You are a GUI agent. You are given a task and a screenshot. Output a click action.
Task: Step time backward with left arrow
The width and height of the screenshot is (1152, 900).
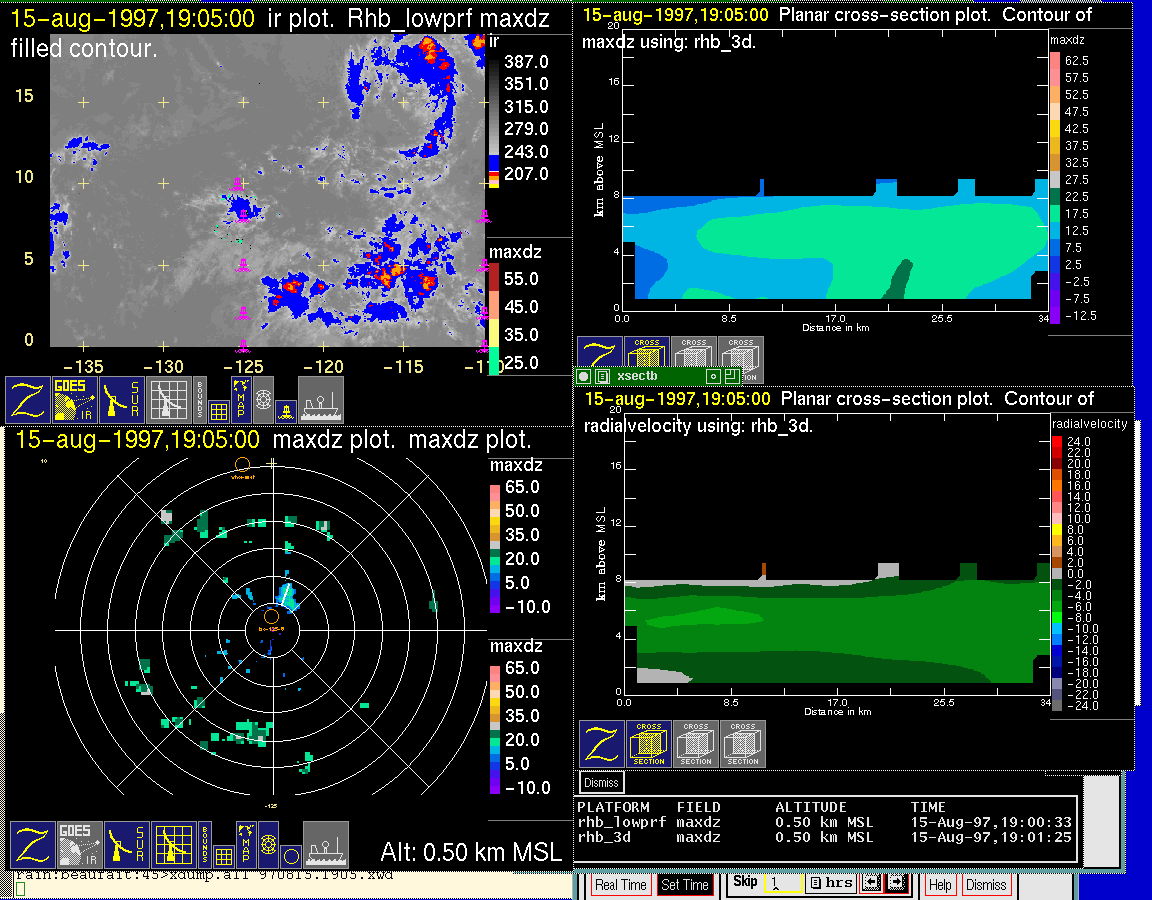click(x=870, y=884)
